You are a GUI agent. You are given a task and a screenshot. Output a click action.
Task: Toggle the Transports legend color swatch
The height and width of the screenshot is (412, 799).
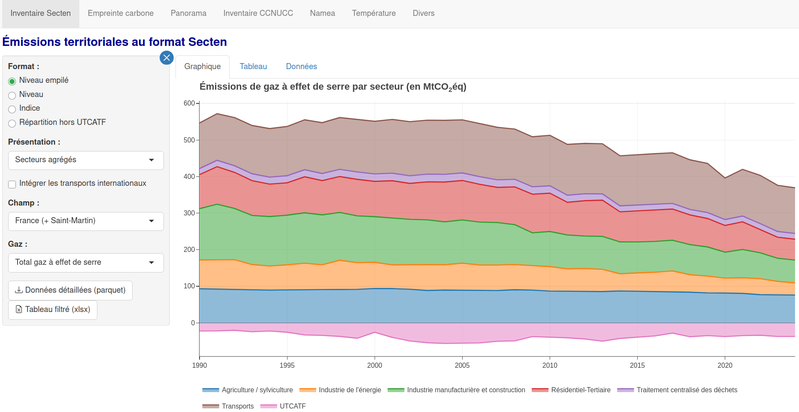point(210,405)
